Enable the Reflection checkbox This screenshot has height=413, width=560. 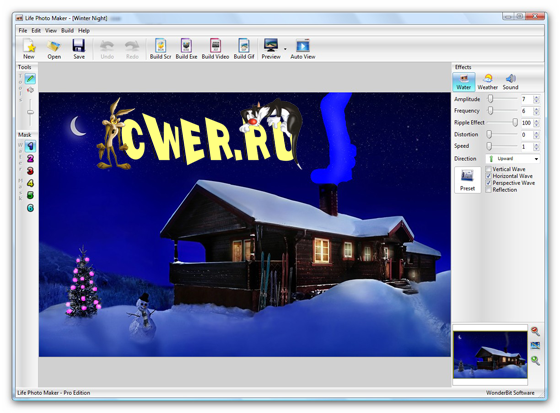pyautogui.click(x=489, y=190)
